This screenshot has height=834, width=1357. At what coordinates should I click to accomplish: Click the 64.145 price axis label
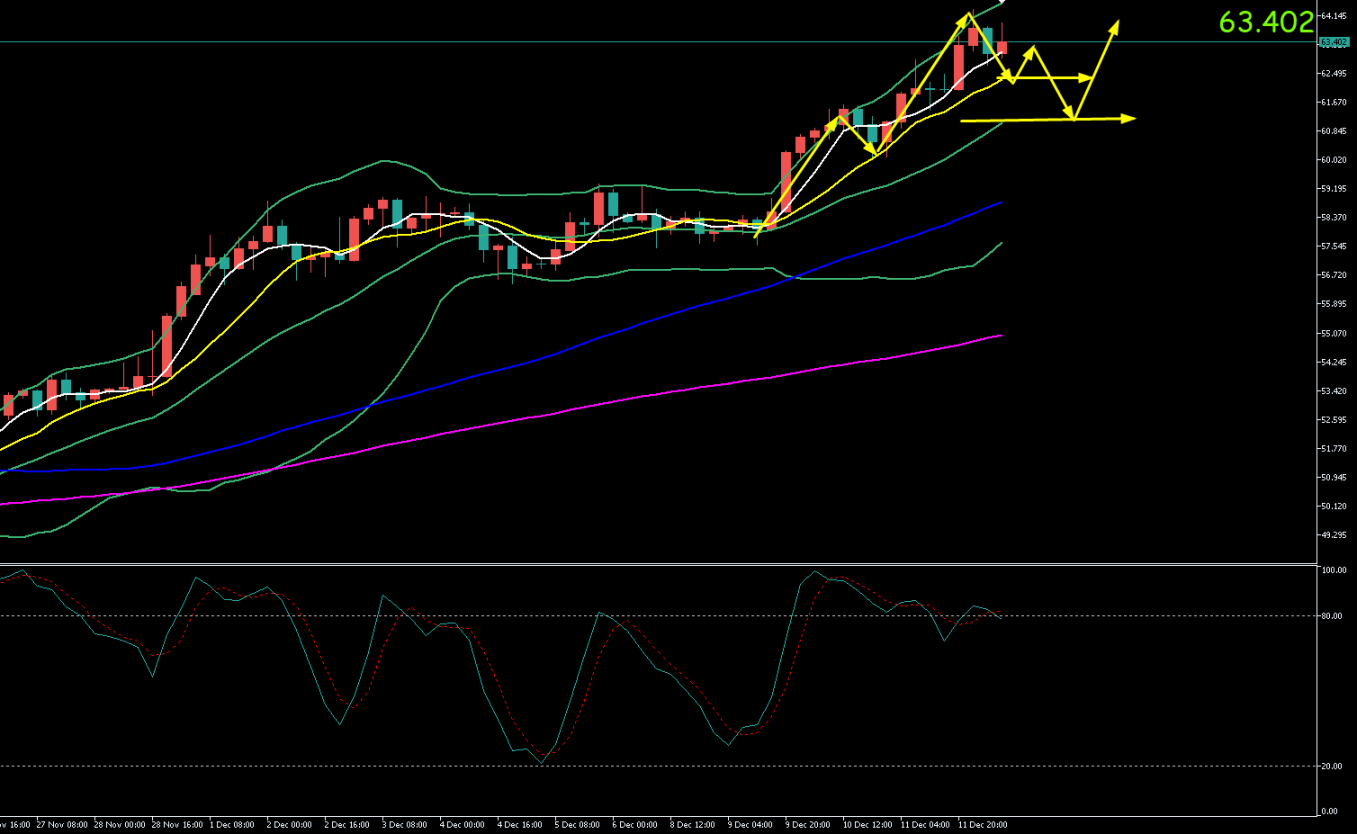tap(1334, 16)
